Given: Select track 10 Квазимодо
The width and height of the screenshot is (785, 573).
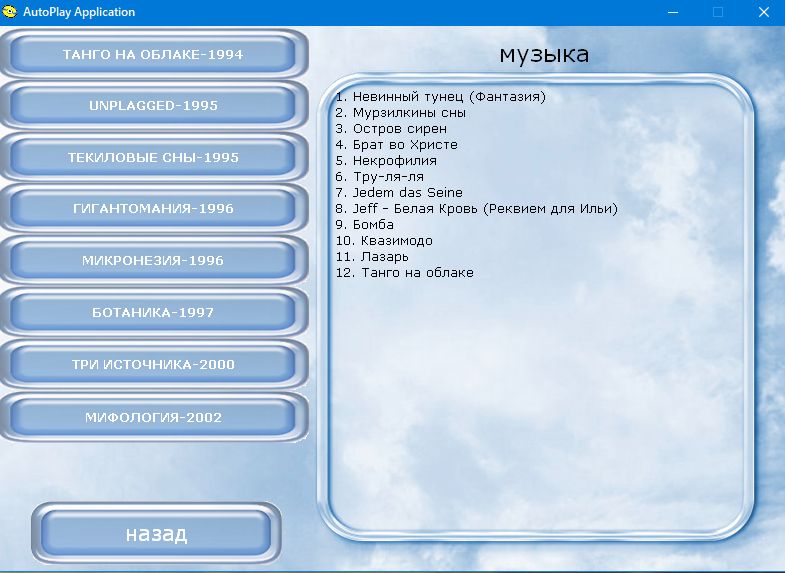Looking at the screenshot, I should pos(384,241).
